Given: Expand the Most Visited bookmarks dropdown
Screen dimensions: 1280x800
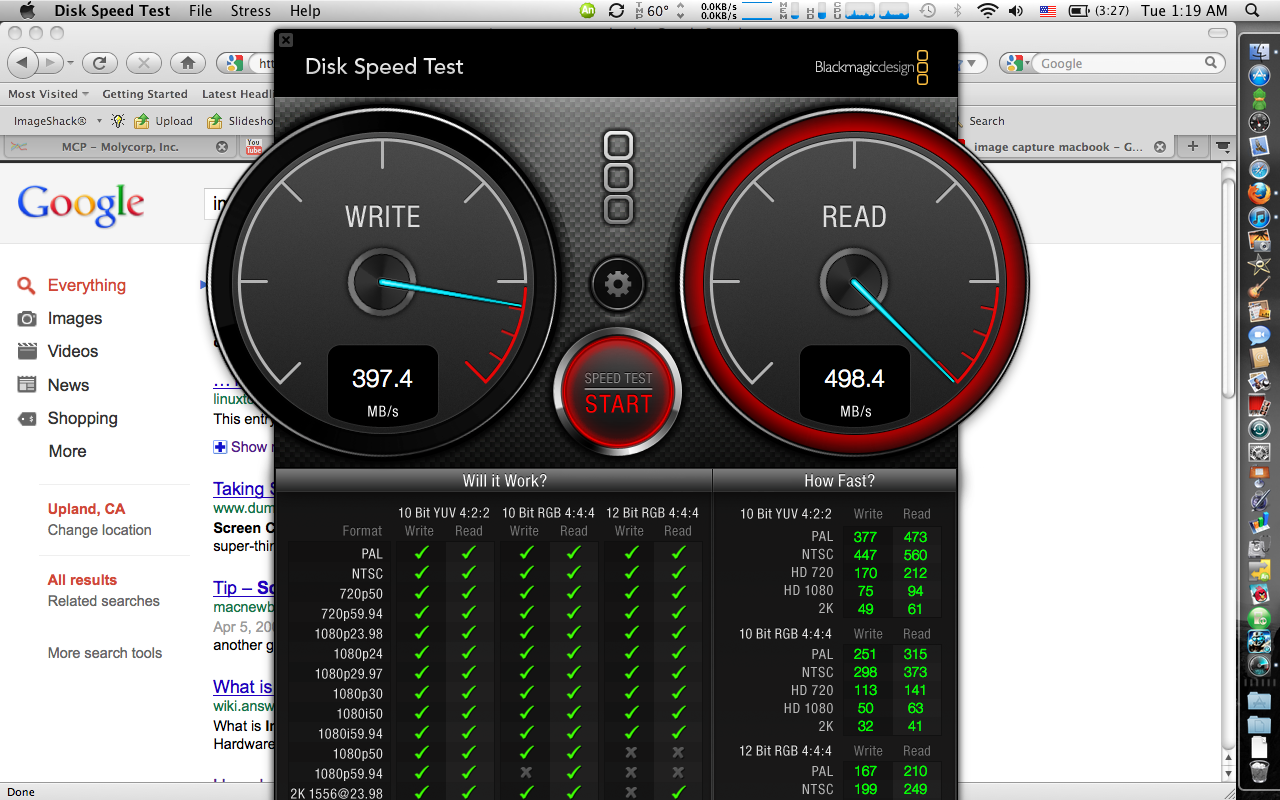Looking at the screenshot, I should coord(48,94).
